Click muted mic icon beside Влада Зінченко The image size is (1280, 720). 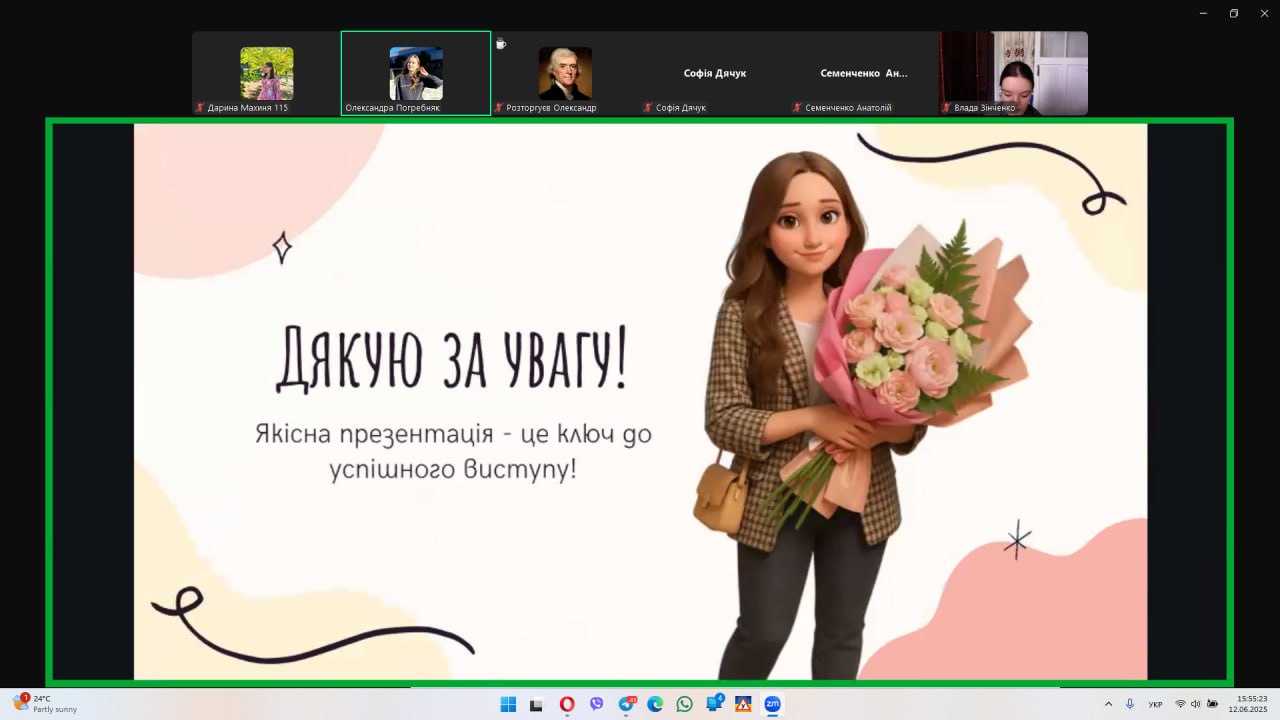coord(946,107)
